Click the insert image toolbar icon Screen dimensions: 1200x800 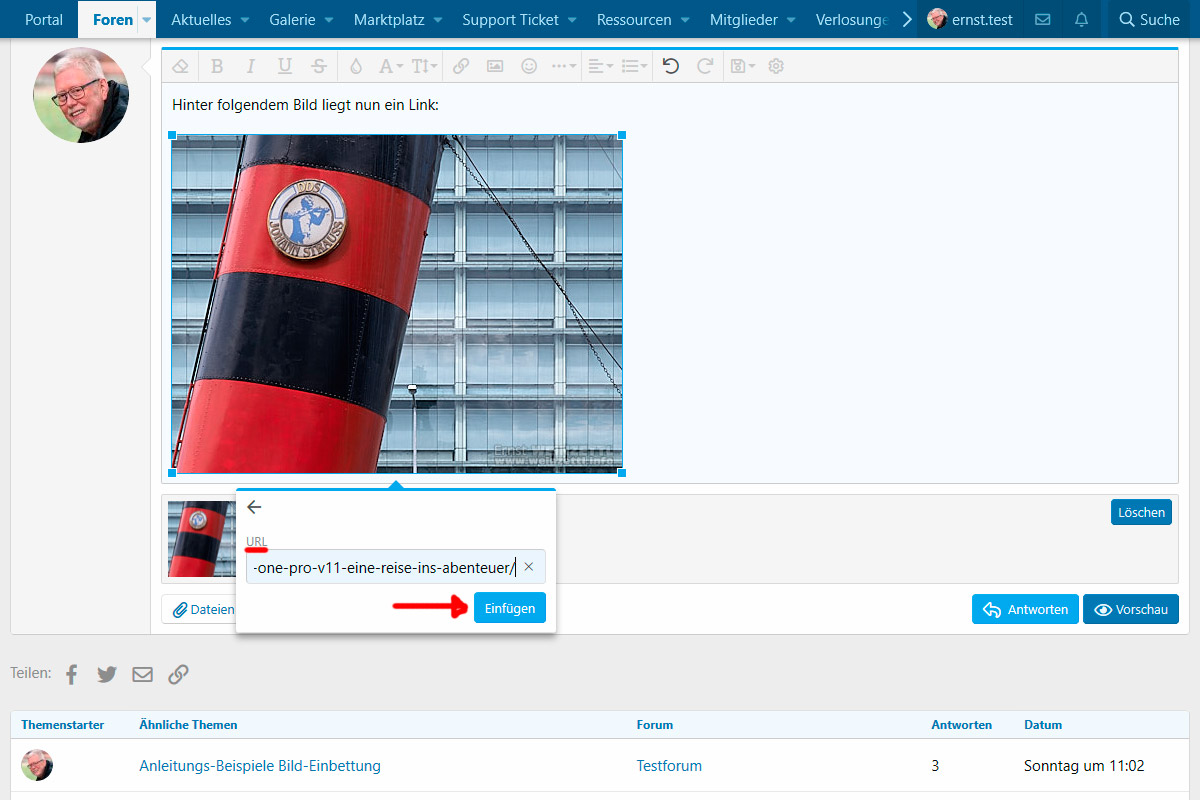(x=495, y=66)
